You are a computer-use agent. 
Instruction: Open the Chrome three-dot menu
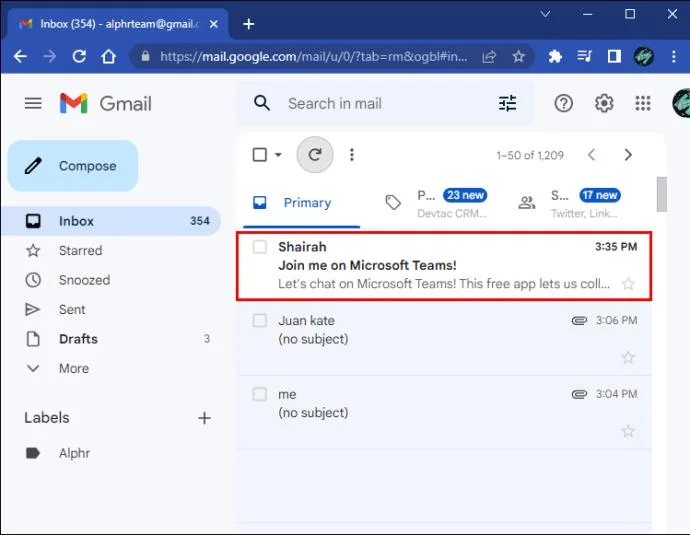pyautogui.click(x=674, y=56)
